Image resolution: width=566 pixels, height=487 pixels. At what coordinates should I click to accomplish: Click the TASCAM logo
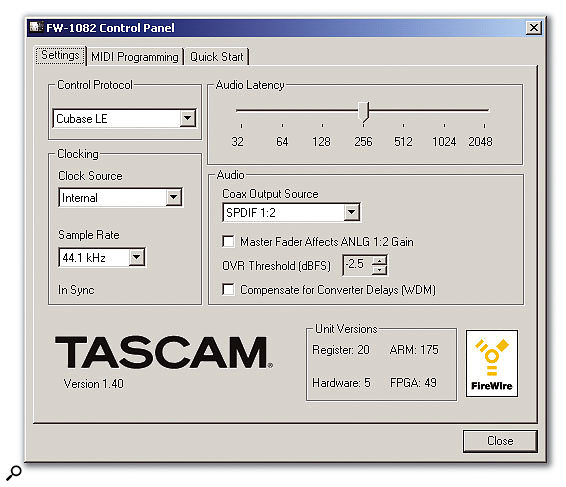[164, 352]
